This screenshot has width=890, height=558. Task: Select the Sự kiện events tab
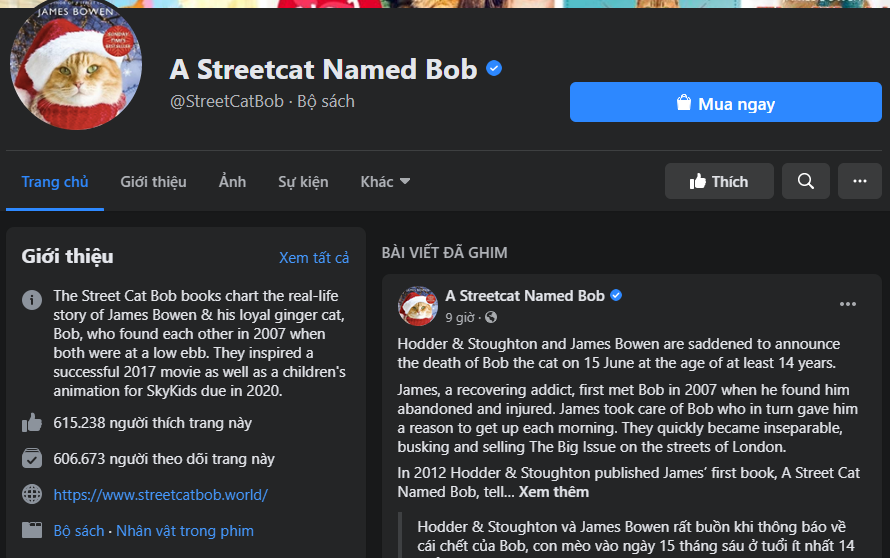point(303,182)
